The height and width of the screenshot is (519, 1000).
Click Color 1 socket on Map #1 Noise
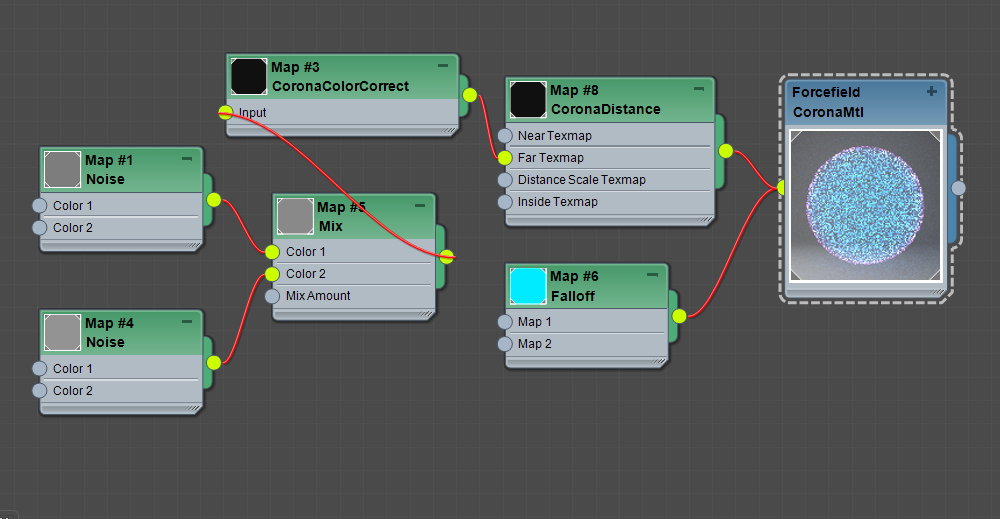(x=40, y=205)
